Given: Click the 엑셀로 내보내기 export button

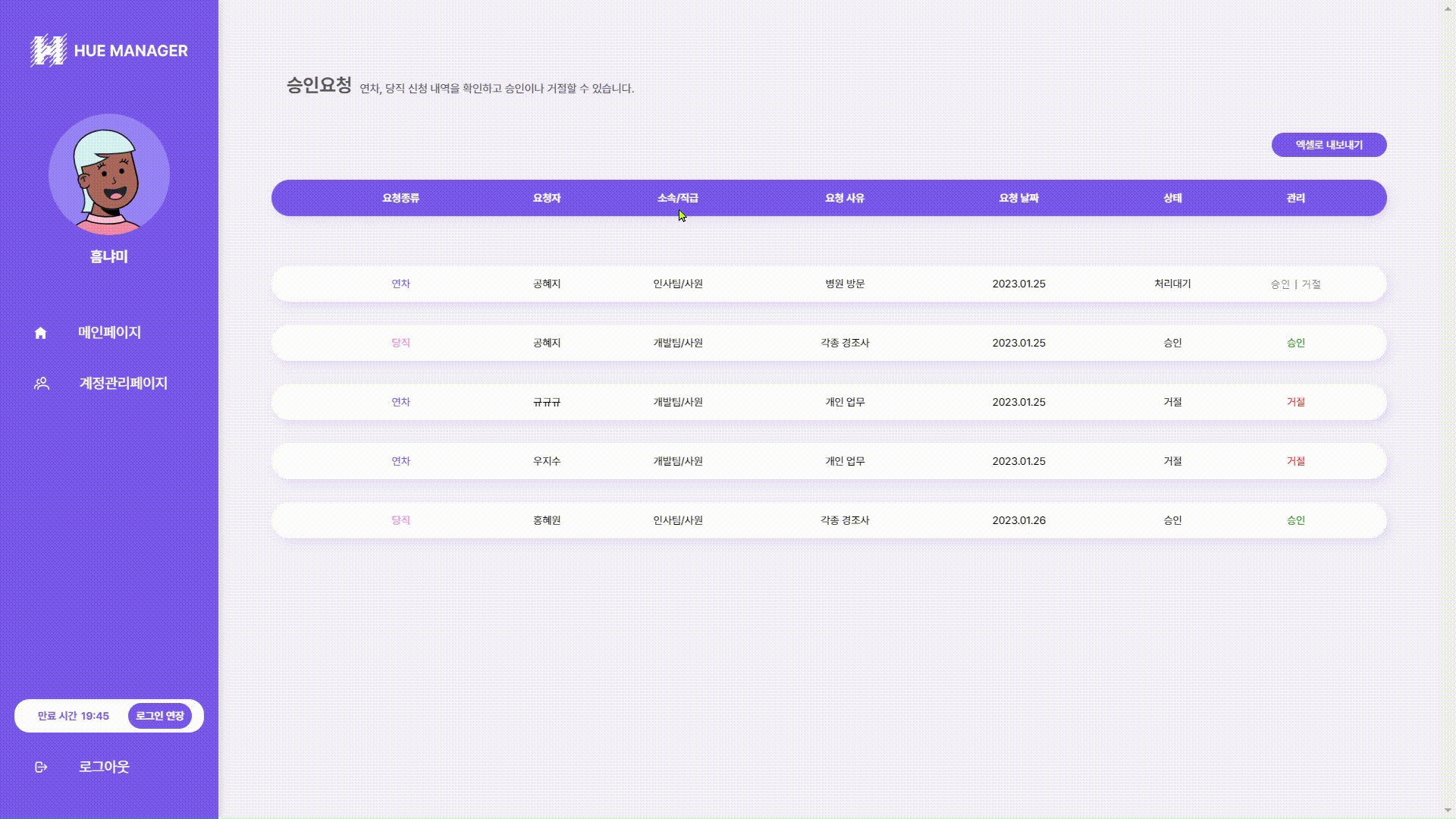Looking at the screenshot, I should pos(1328,145).
